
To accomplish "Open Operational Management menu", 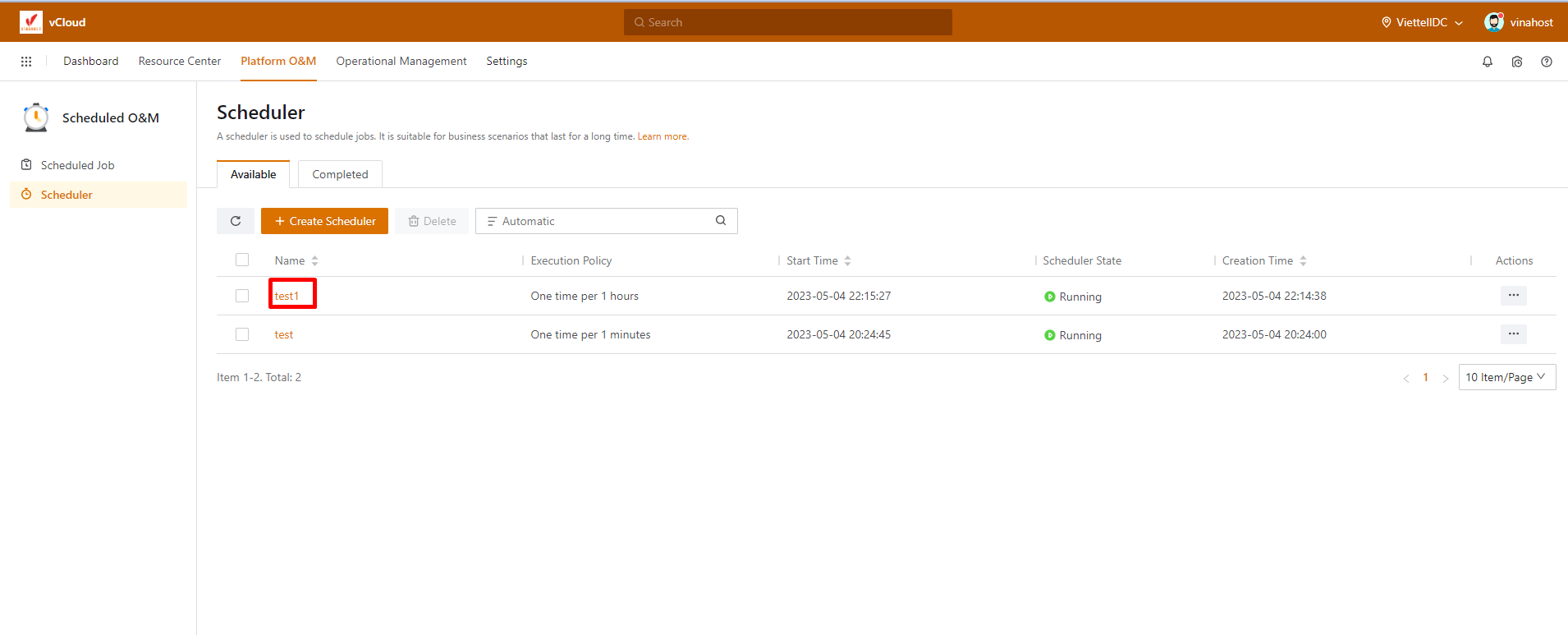I will [401, 62].
